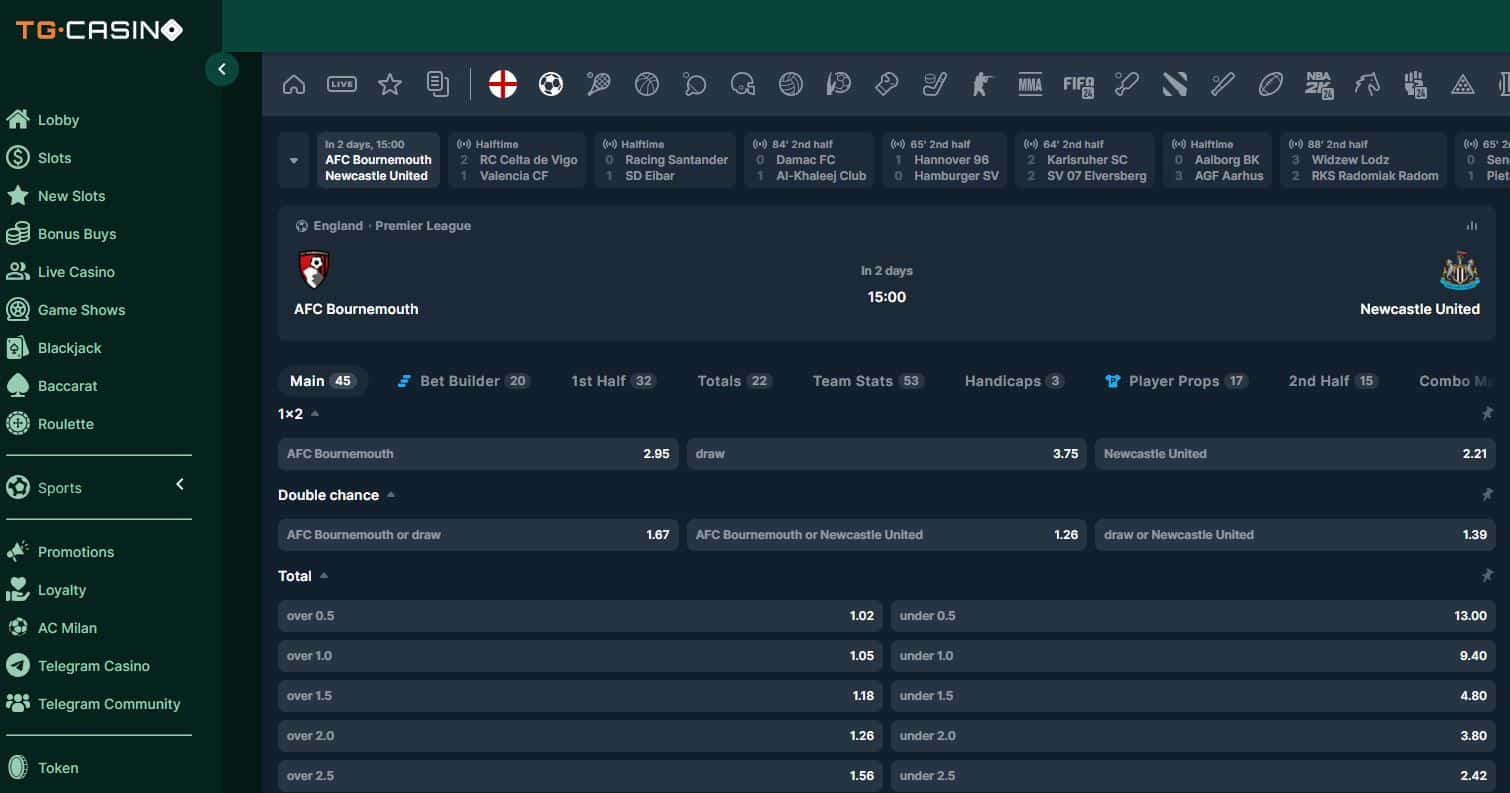The image size is (1510, 793).
Task: Collapse the Double chance section
Action: (x=391, y=494)
